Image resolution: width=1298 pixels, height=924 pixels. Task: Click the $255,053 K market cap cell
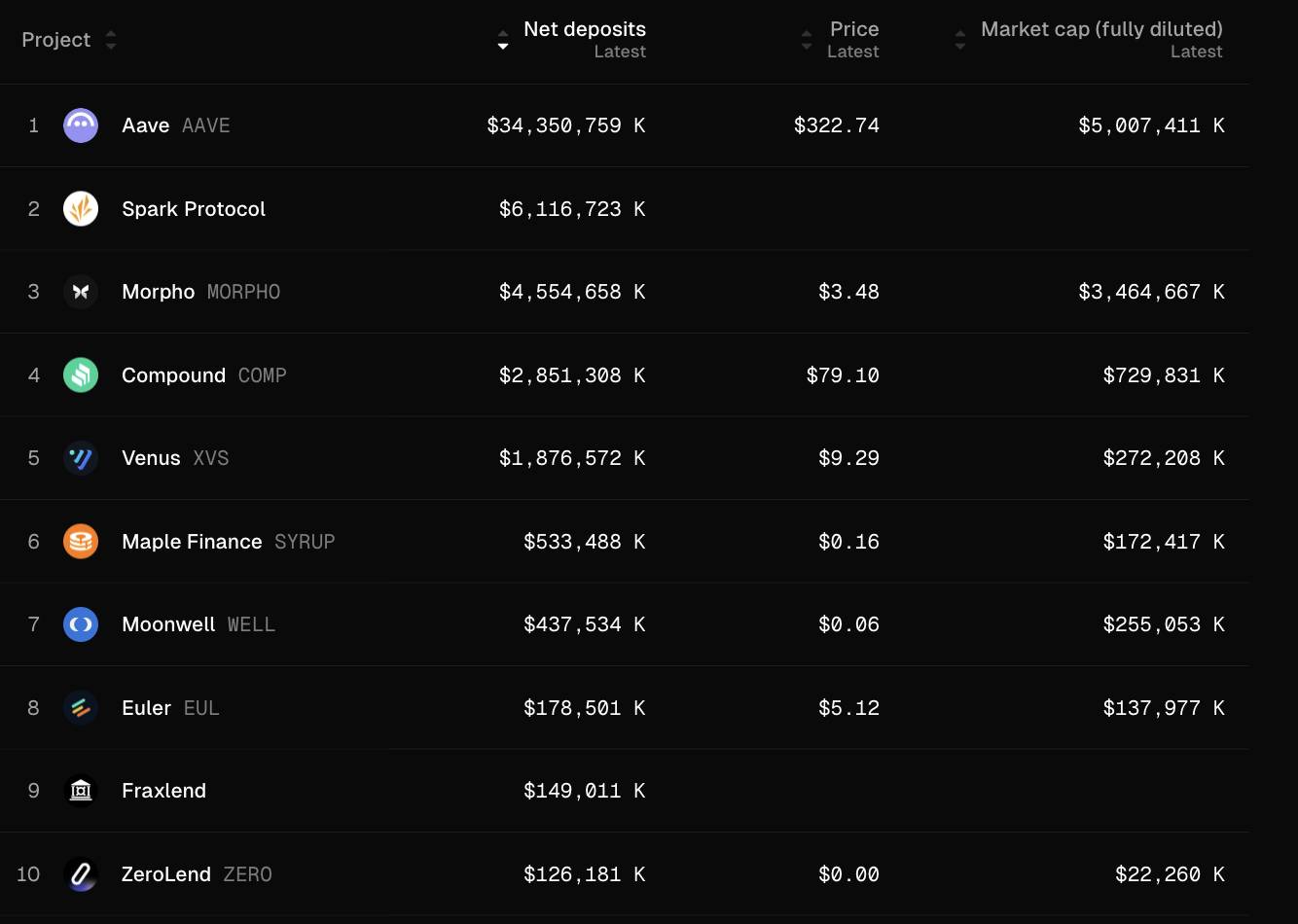(x=1164, y=624)
